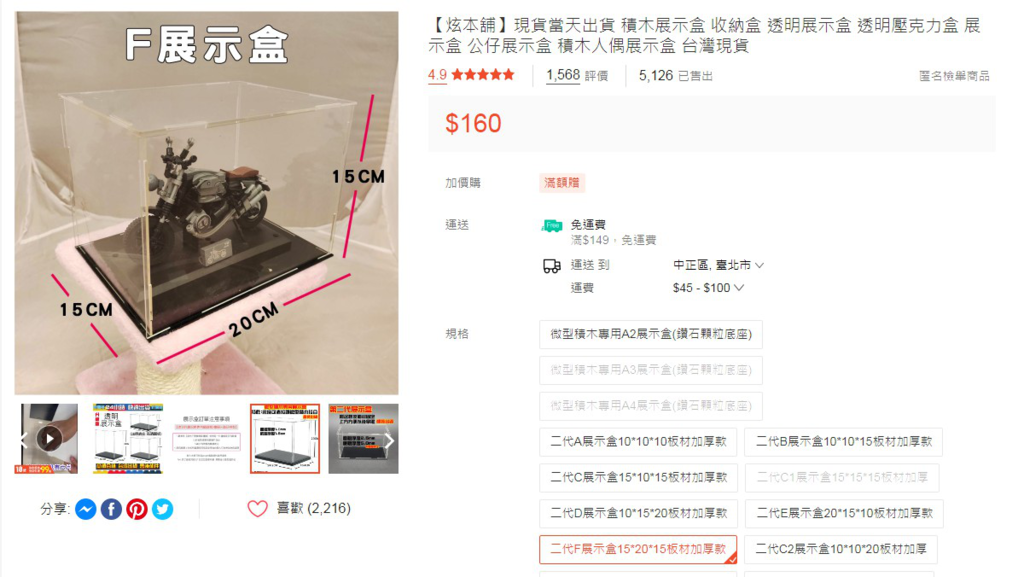Open the 1,568 評價 reviews section

click(577, 76)
